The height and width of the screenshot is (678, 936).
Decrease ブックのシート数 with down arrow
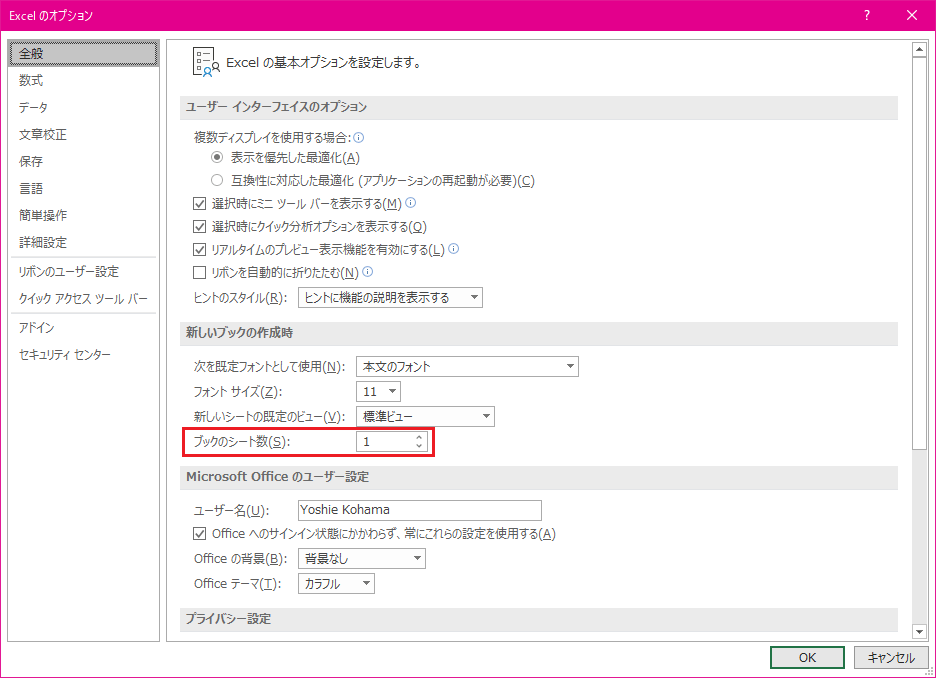tap(419, 446)
